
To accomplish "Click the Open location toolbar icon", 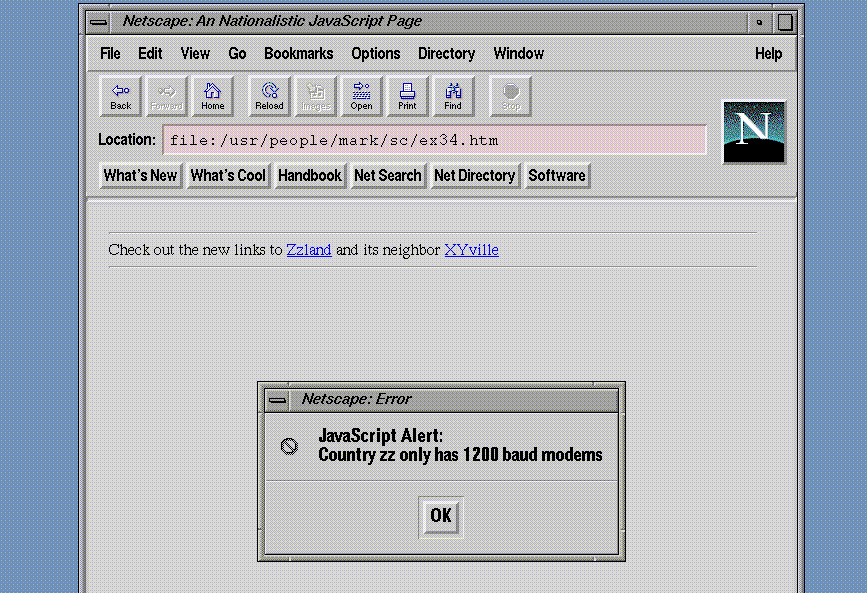I will tap(361, 96).
